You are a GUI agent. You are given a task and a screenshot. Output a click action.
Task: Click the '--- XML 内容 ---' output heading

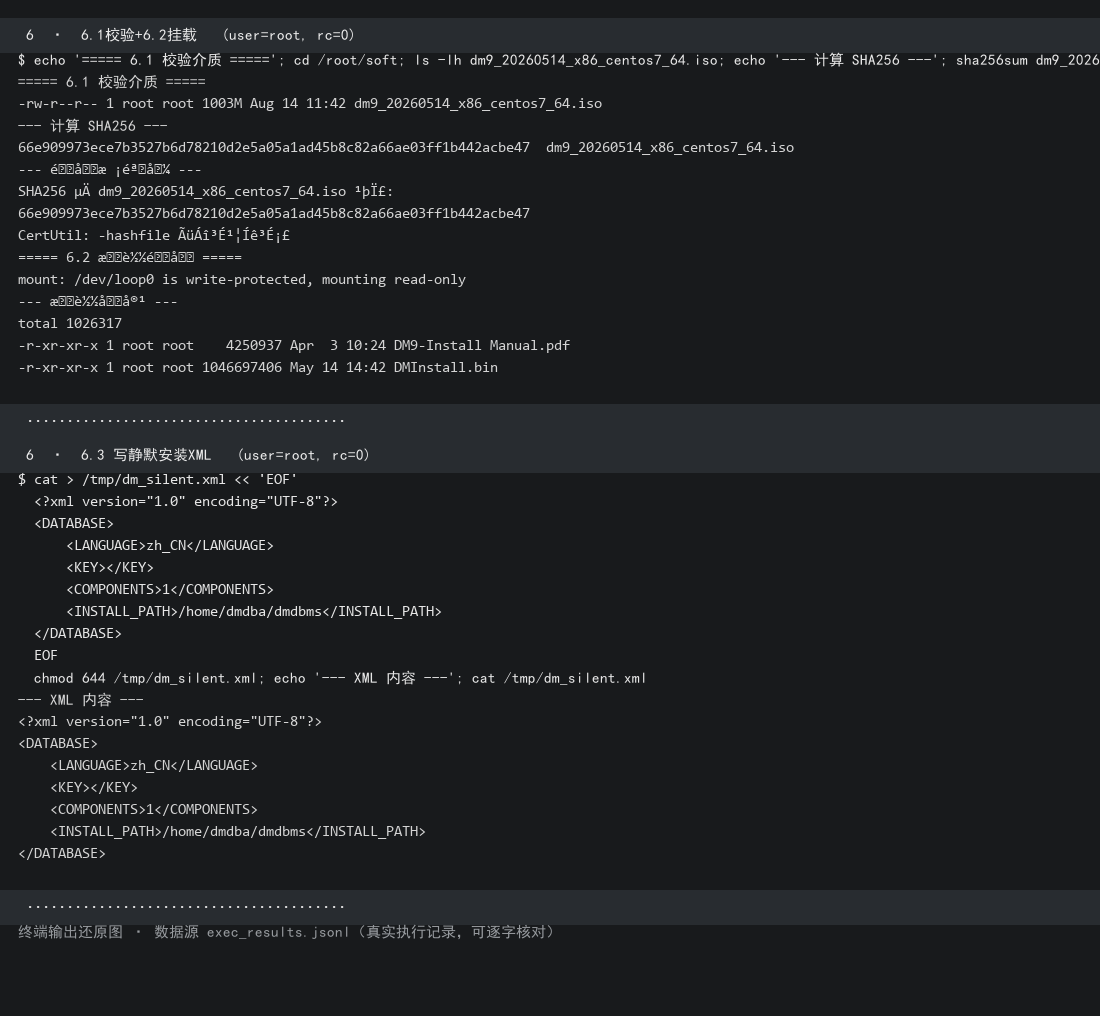point(81,700)
